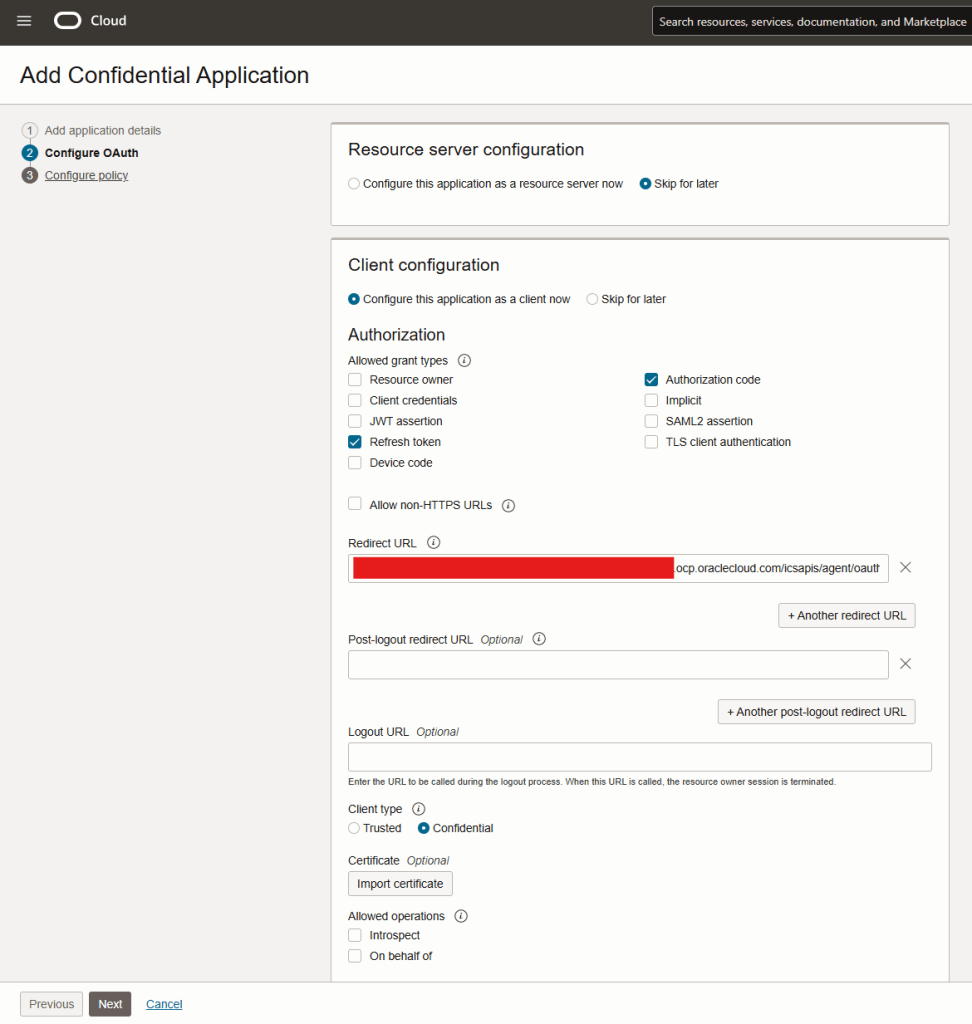
Task: Uncheck the Refresh token checkbox
Action: coord(355,442)
